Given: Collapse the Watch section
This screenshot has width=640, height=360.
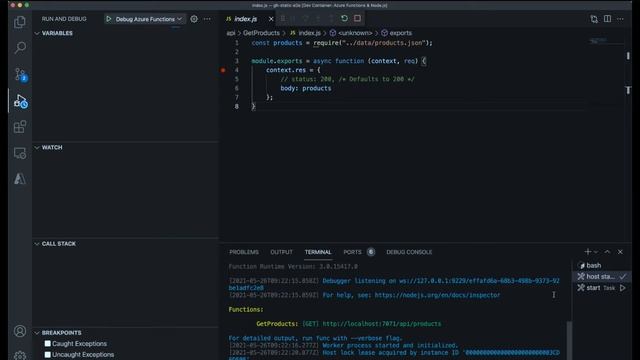Looking at the screenshot, I should (37, 147).
